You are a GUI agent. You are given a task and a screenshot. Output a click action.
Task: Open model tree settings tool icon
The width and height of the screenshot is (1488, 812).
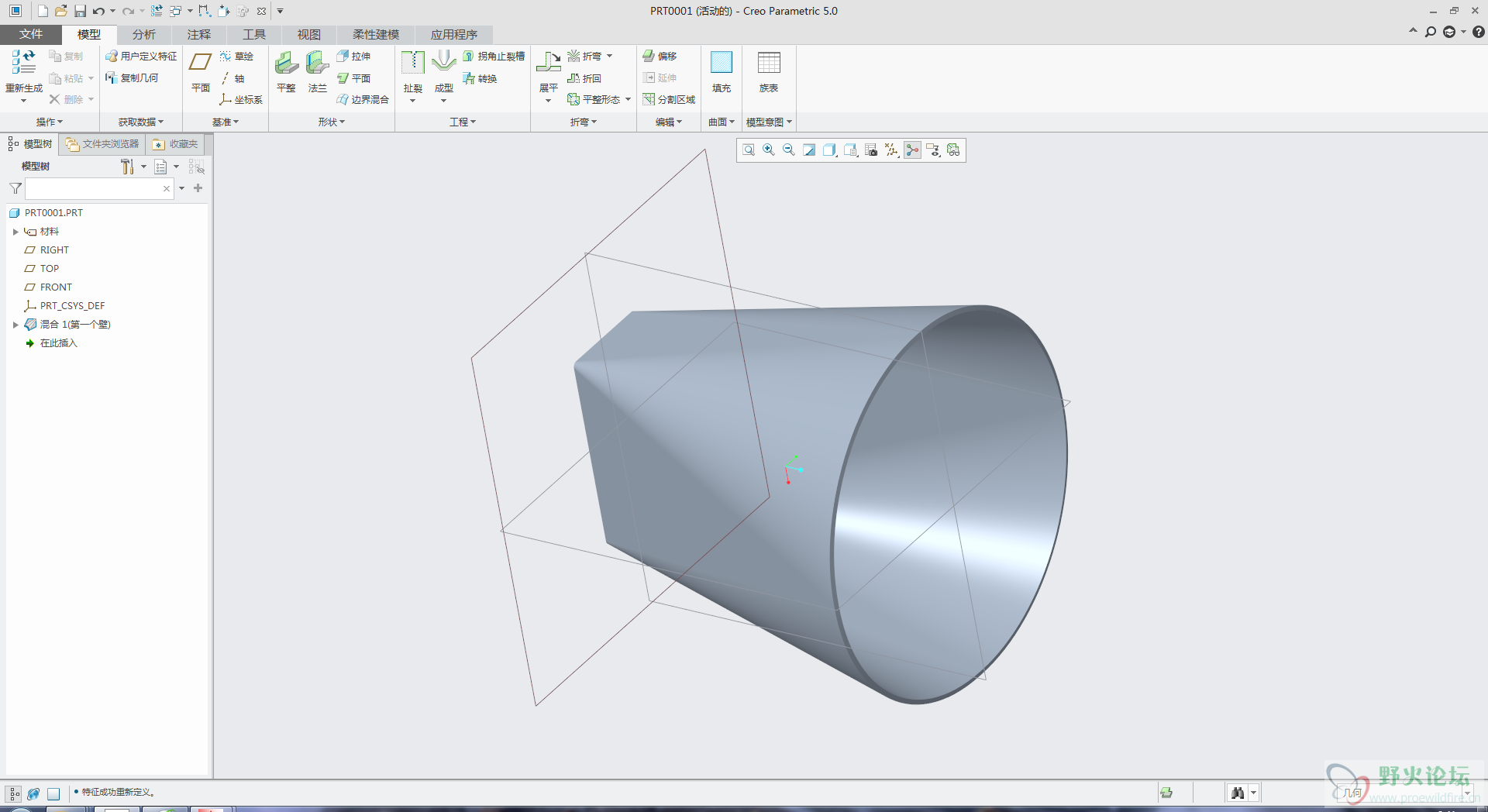(128, 167)
